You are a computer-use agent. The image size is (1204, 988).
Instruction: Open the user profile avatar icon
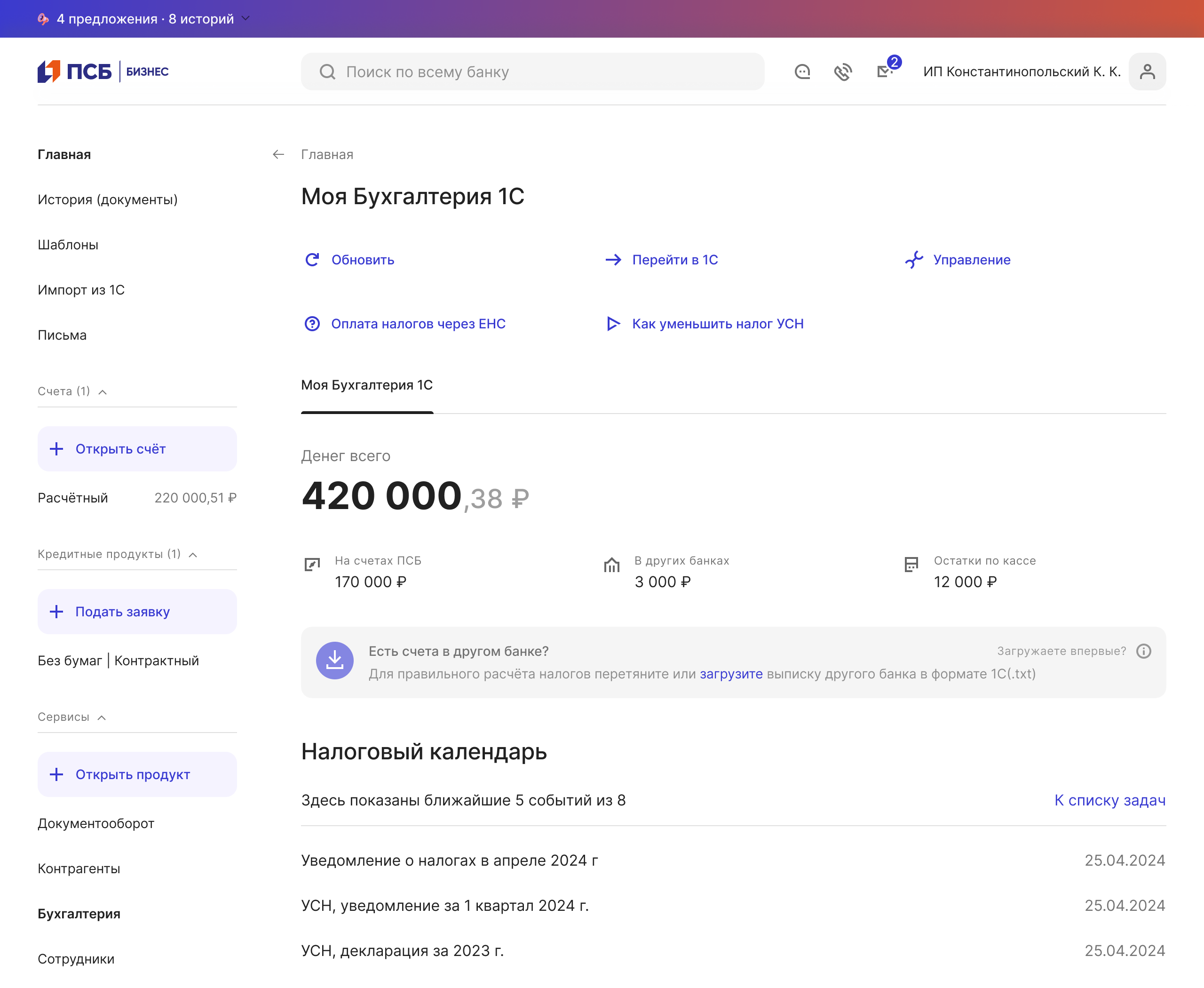1147,72
